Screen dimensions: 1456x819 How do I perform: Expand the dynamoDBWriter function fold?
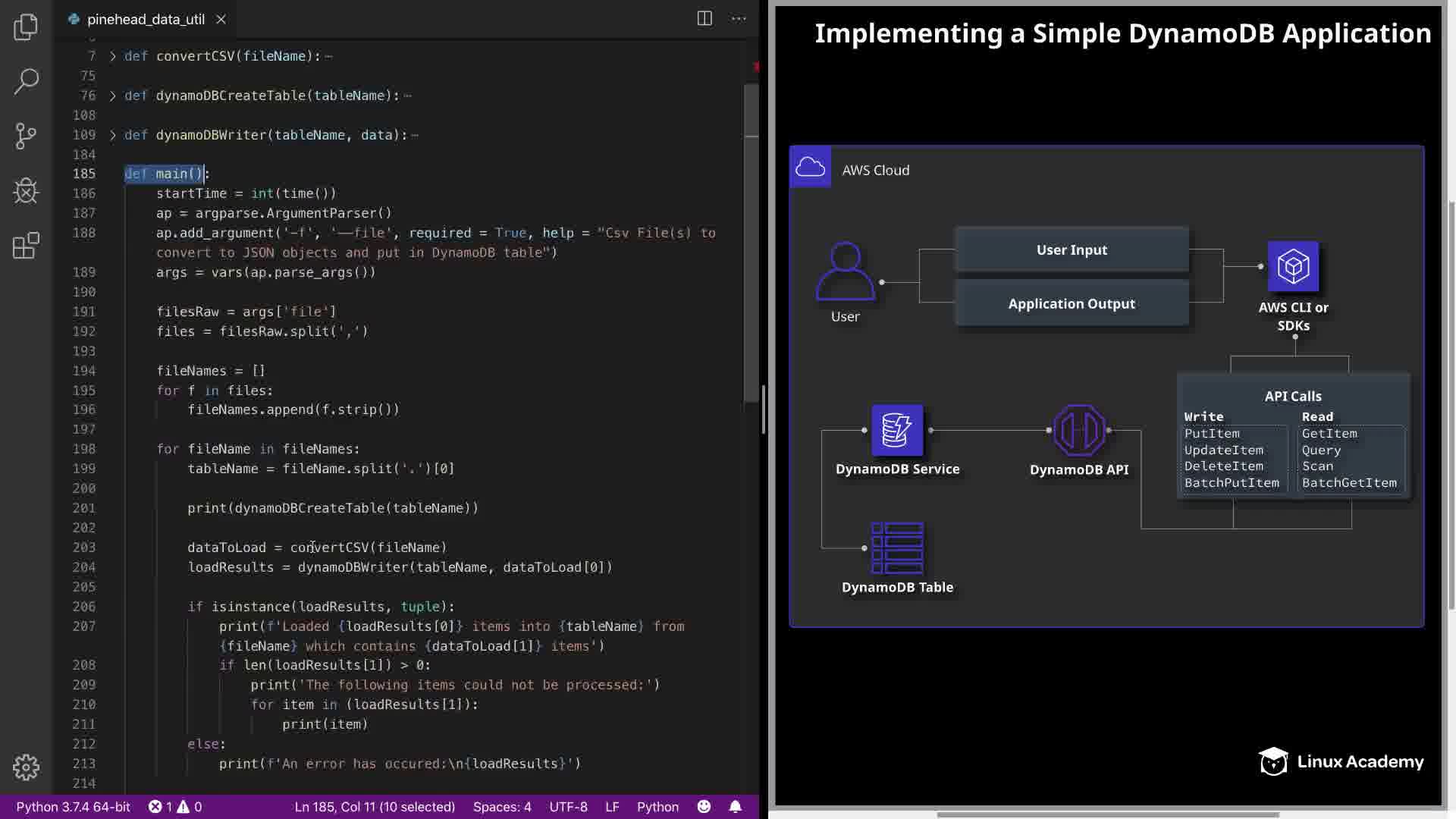pyautogui.click(x=113, y=135)
